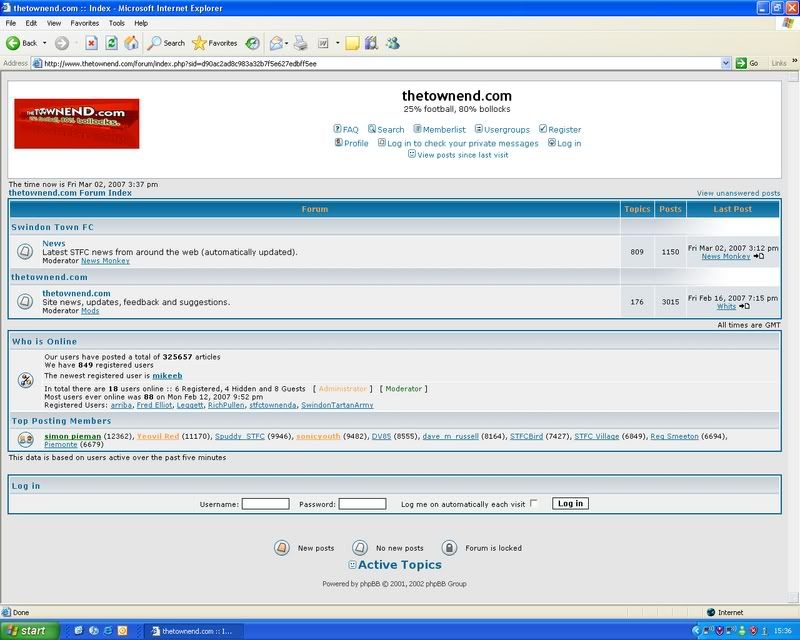Click the Forum is locked legend icon
The image size is (800, 640).
(x=449, y=548)
